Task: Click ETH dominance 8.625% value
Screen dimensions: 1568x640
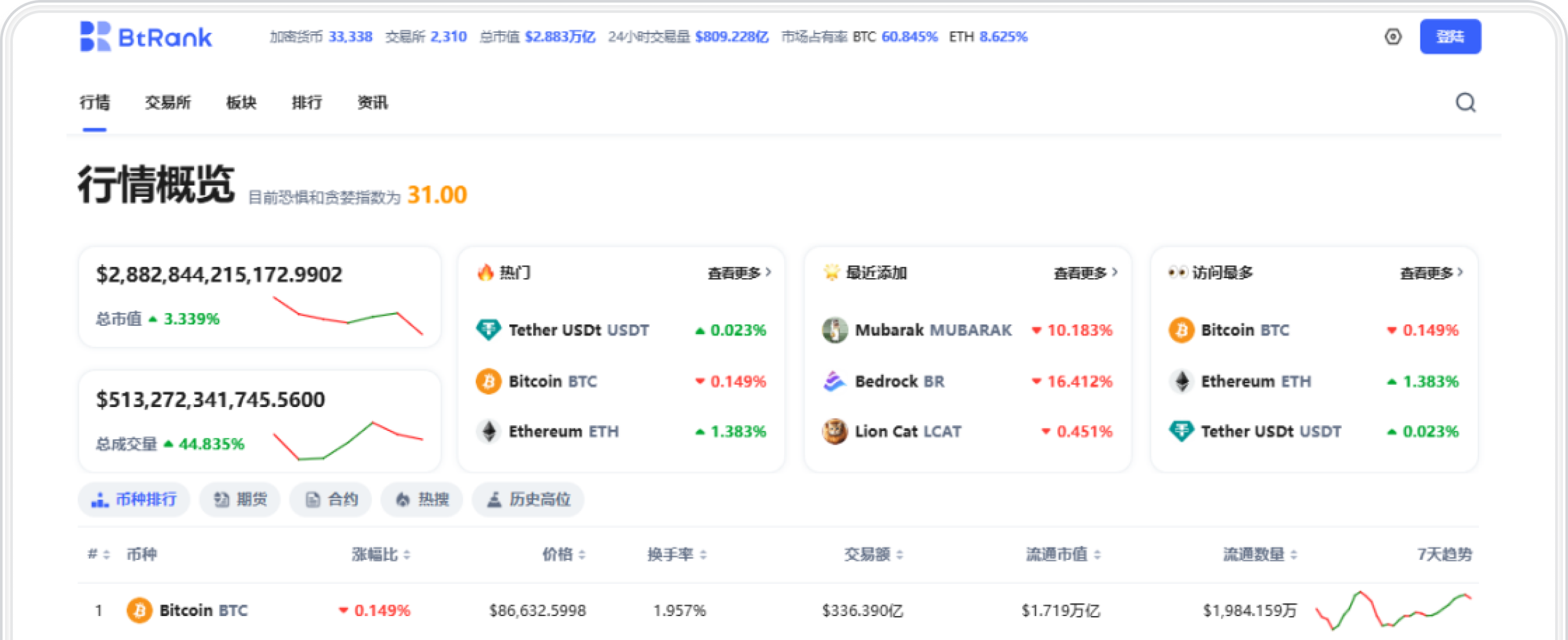Action: coord(1003,37)
